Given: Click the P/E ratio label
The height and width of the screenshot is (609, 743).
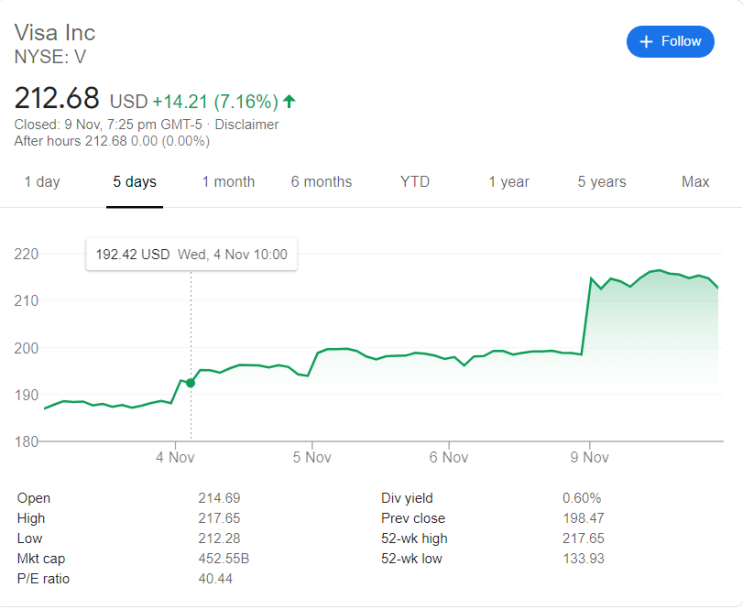Looking at the screenshot, I should click(43, 579).
